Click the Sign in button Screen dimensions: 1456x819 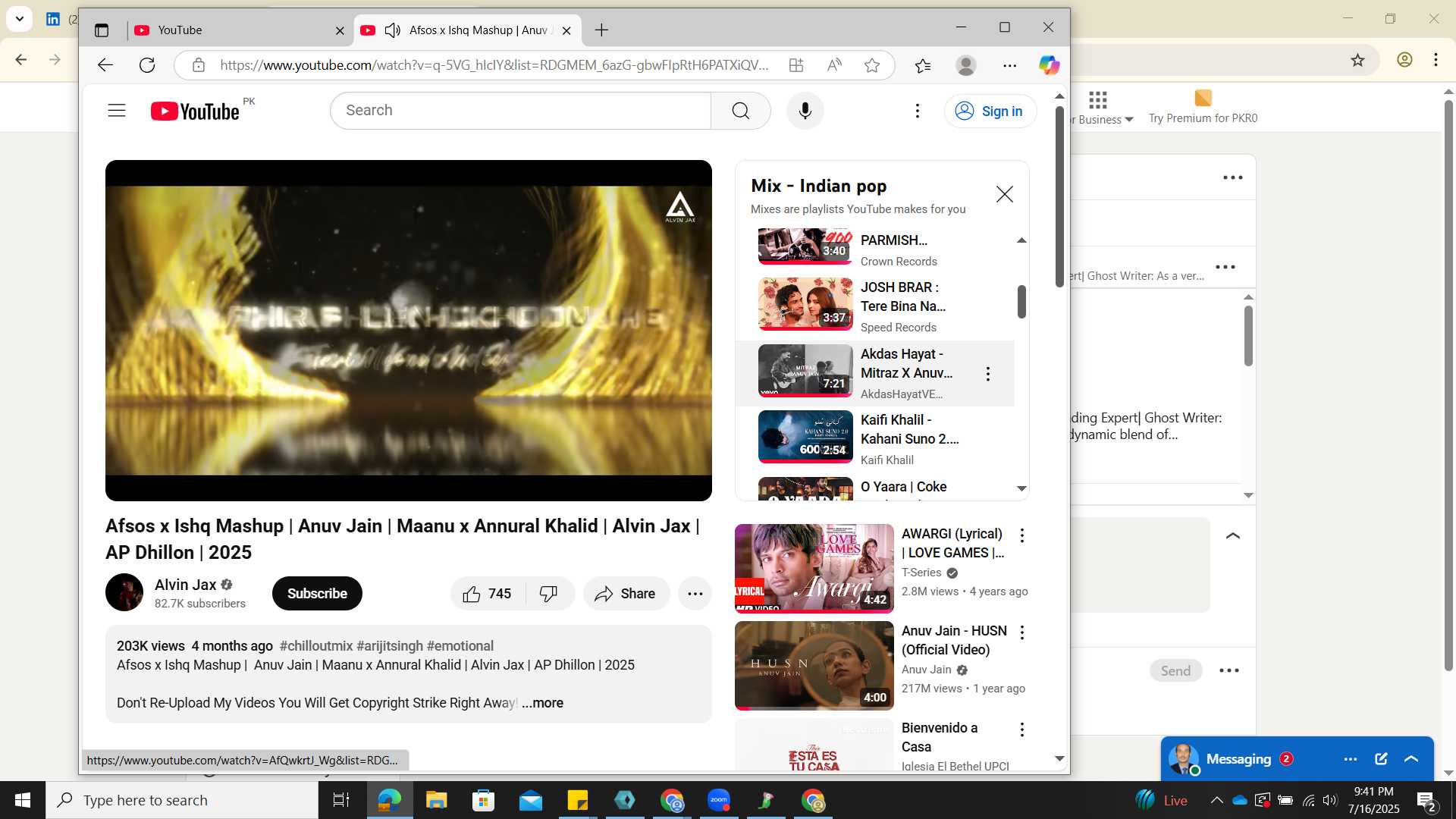989,111
